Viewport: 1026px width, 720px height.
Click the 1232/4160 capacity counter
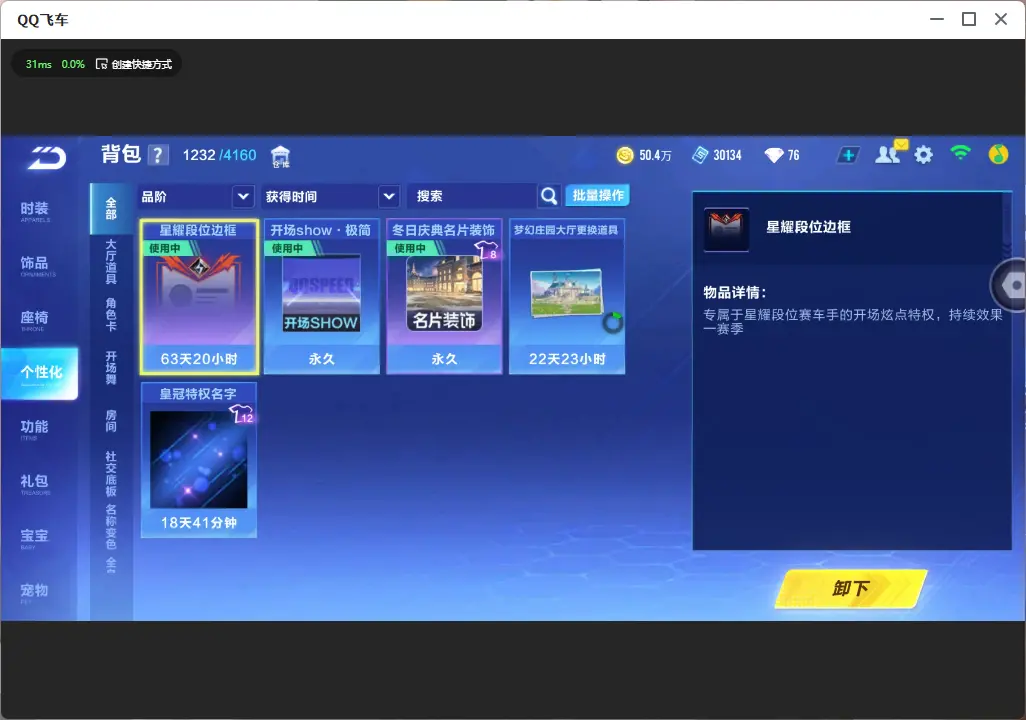(219, 155)
